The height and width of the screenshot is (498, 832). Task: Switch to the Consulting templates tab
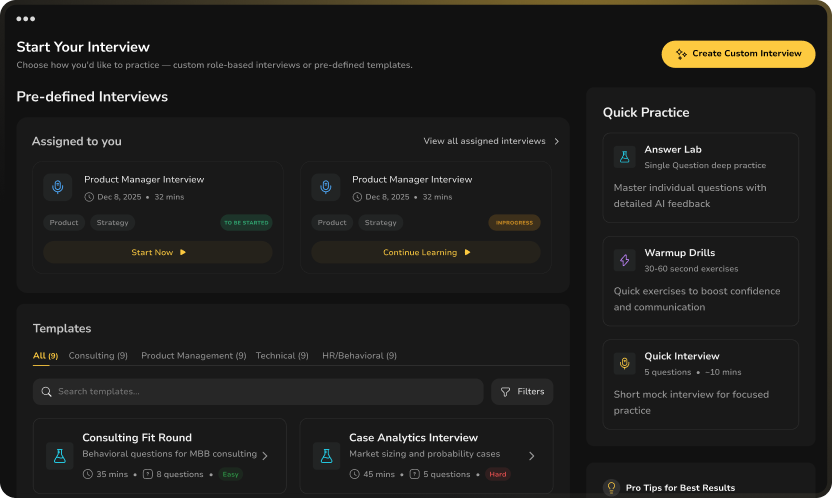point(97,355)
